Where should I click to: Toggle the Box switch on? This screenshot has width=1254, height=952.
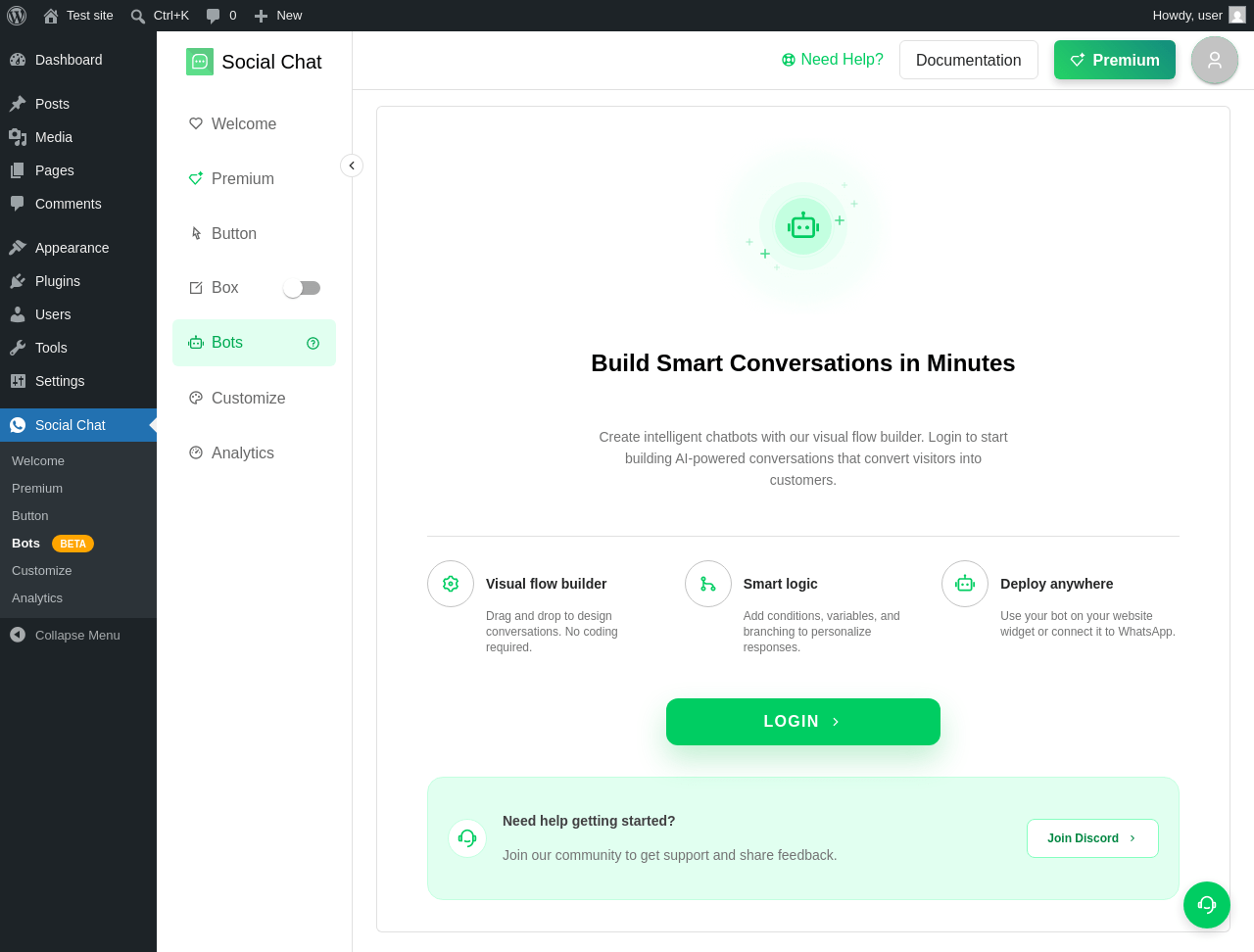tap(302, 288)
